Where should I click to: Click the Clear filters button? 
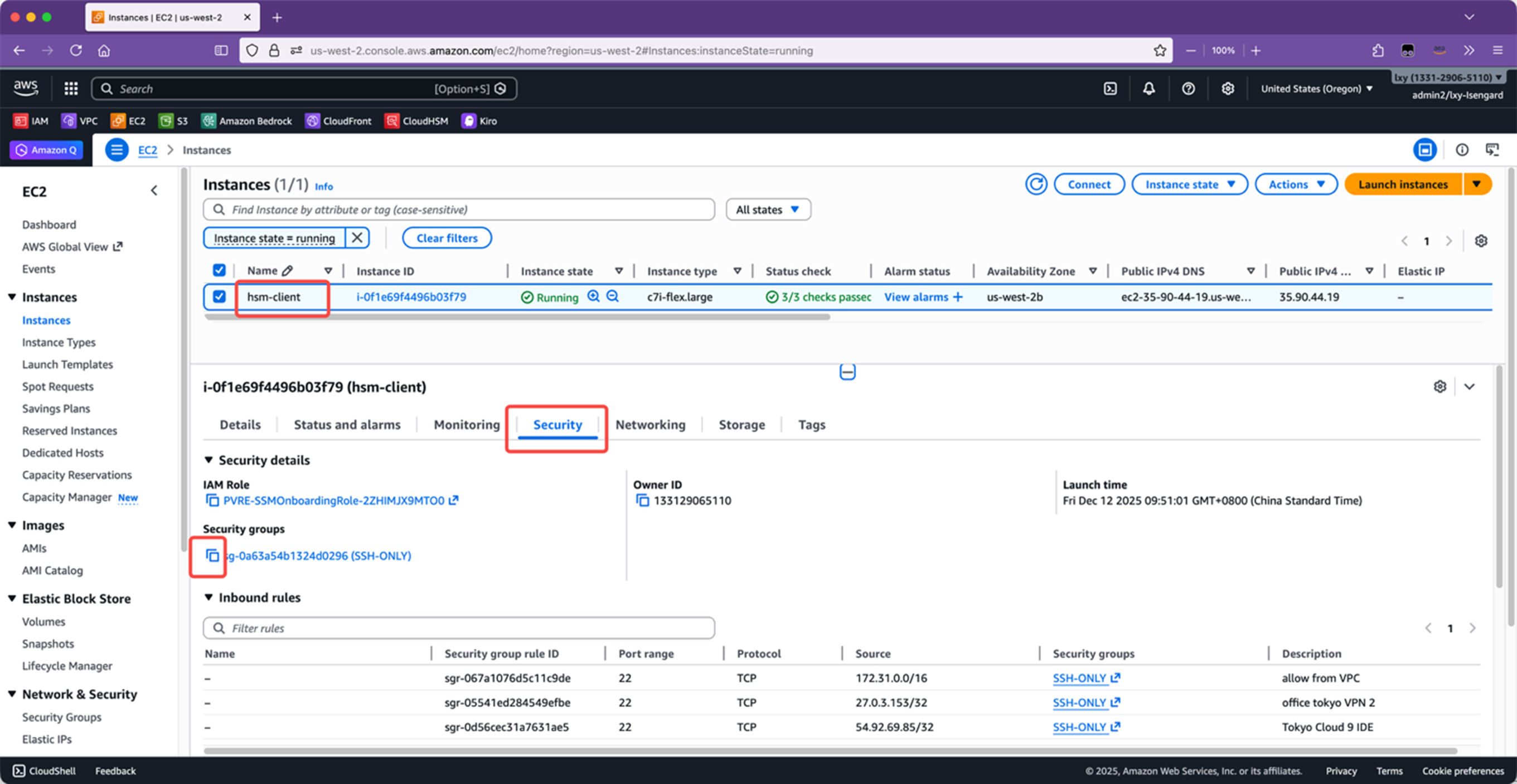tap(447, 238)
